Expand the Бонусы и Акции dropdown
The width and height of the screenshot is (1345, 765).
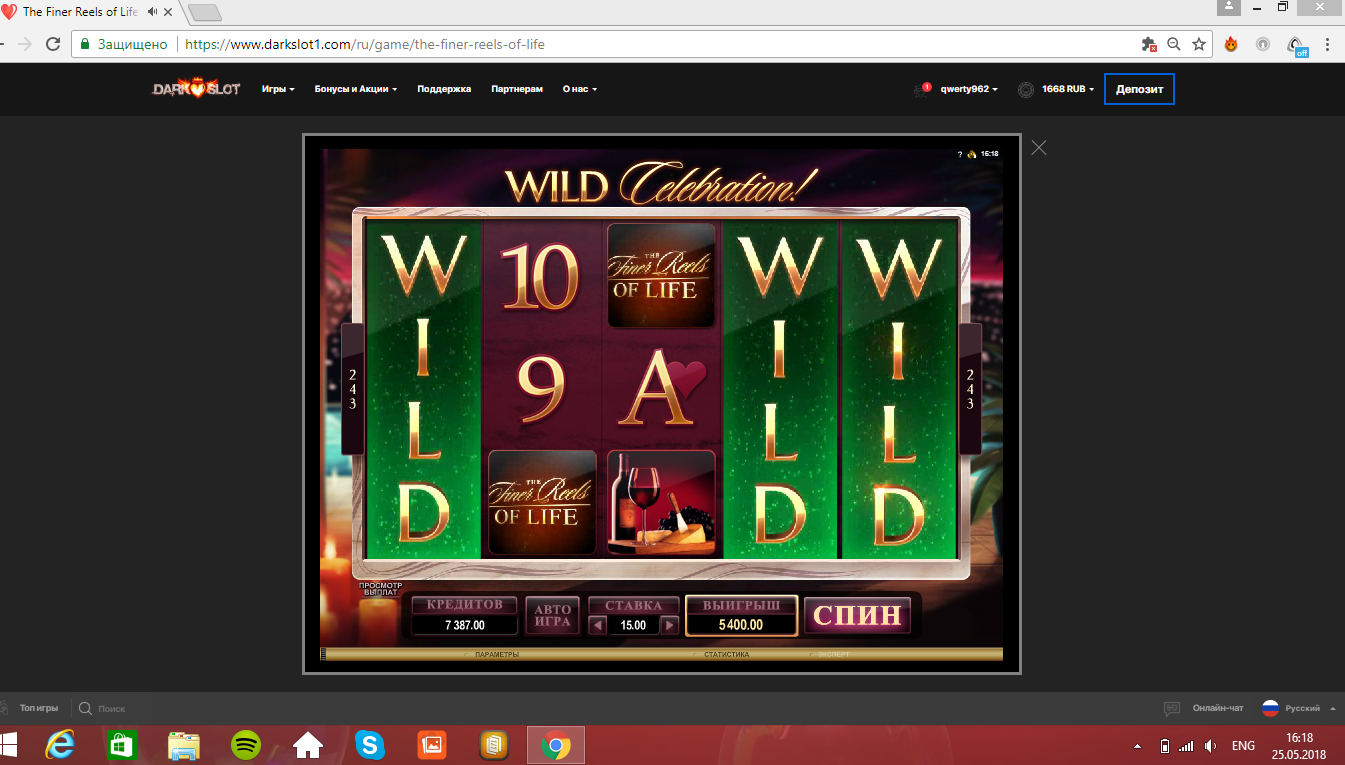pyautogui.click(x=356, y=89)
